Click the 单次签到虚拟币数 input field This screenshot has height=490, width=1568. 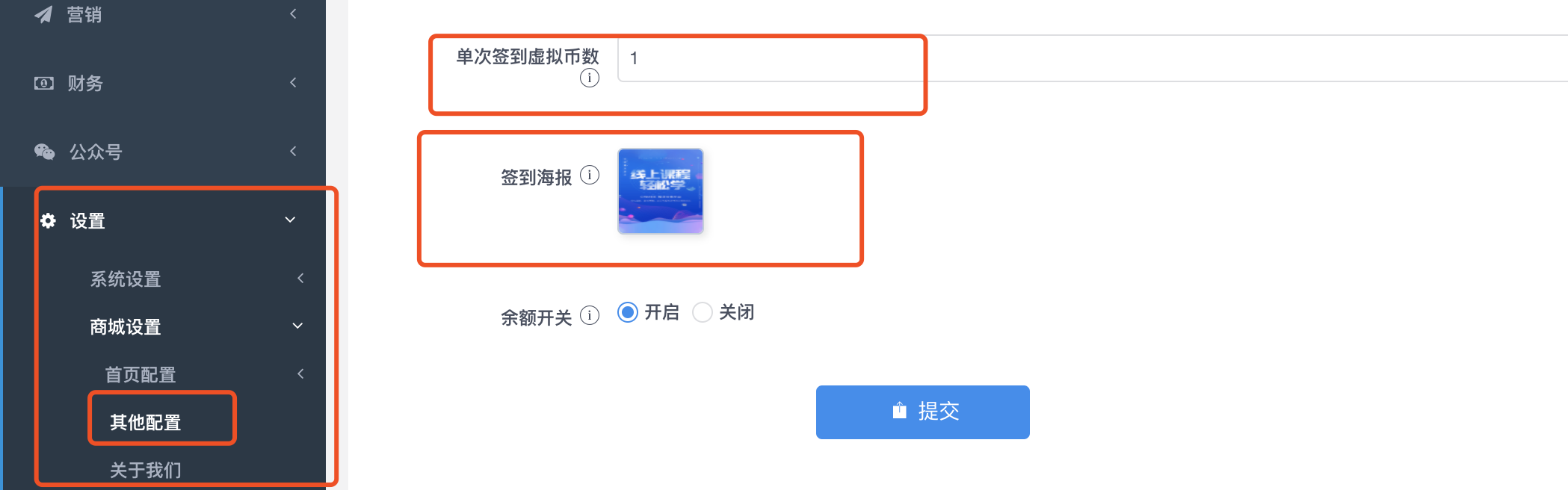click(1093, 58)
